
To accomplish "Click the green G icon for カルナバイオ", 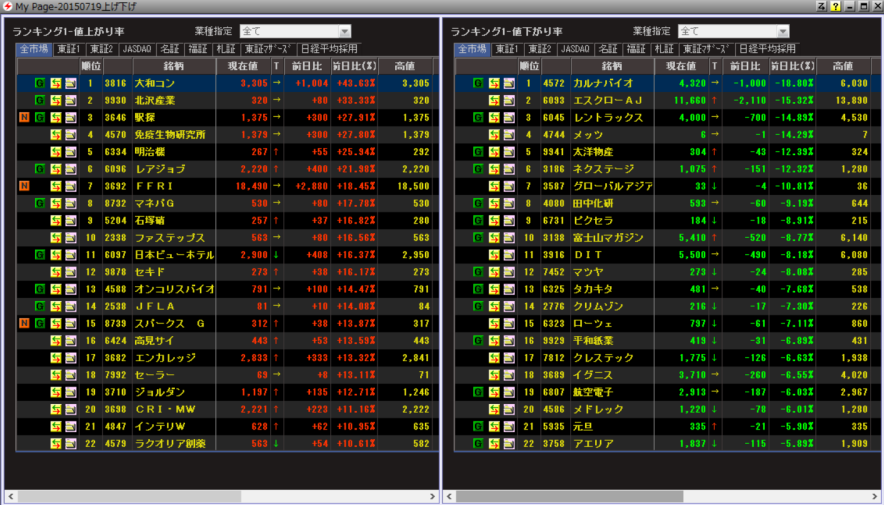I will (x=478, y=83).
